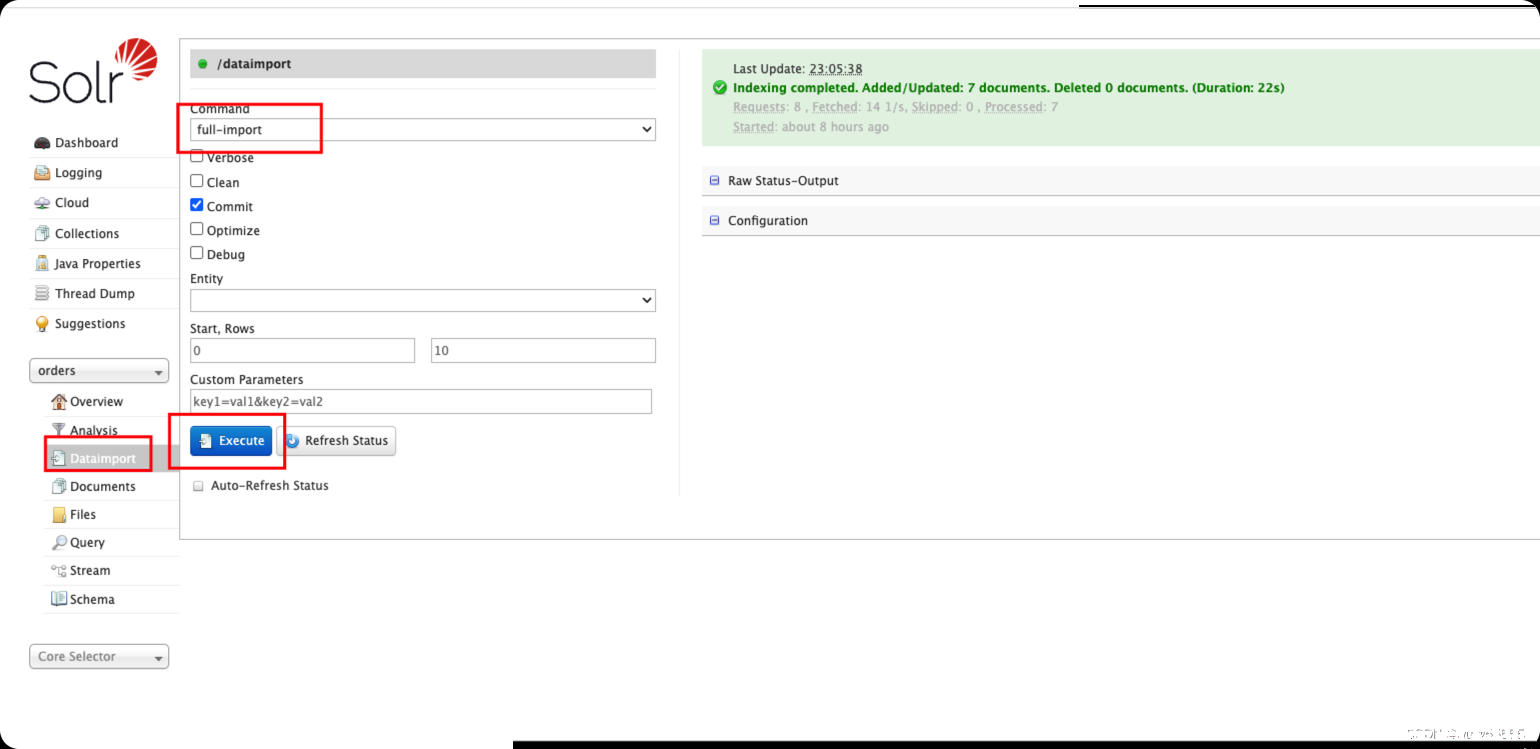Open the Core Selector dropdown
The width and height of the screenshot is (1540, 749).
coord(99,657)
